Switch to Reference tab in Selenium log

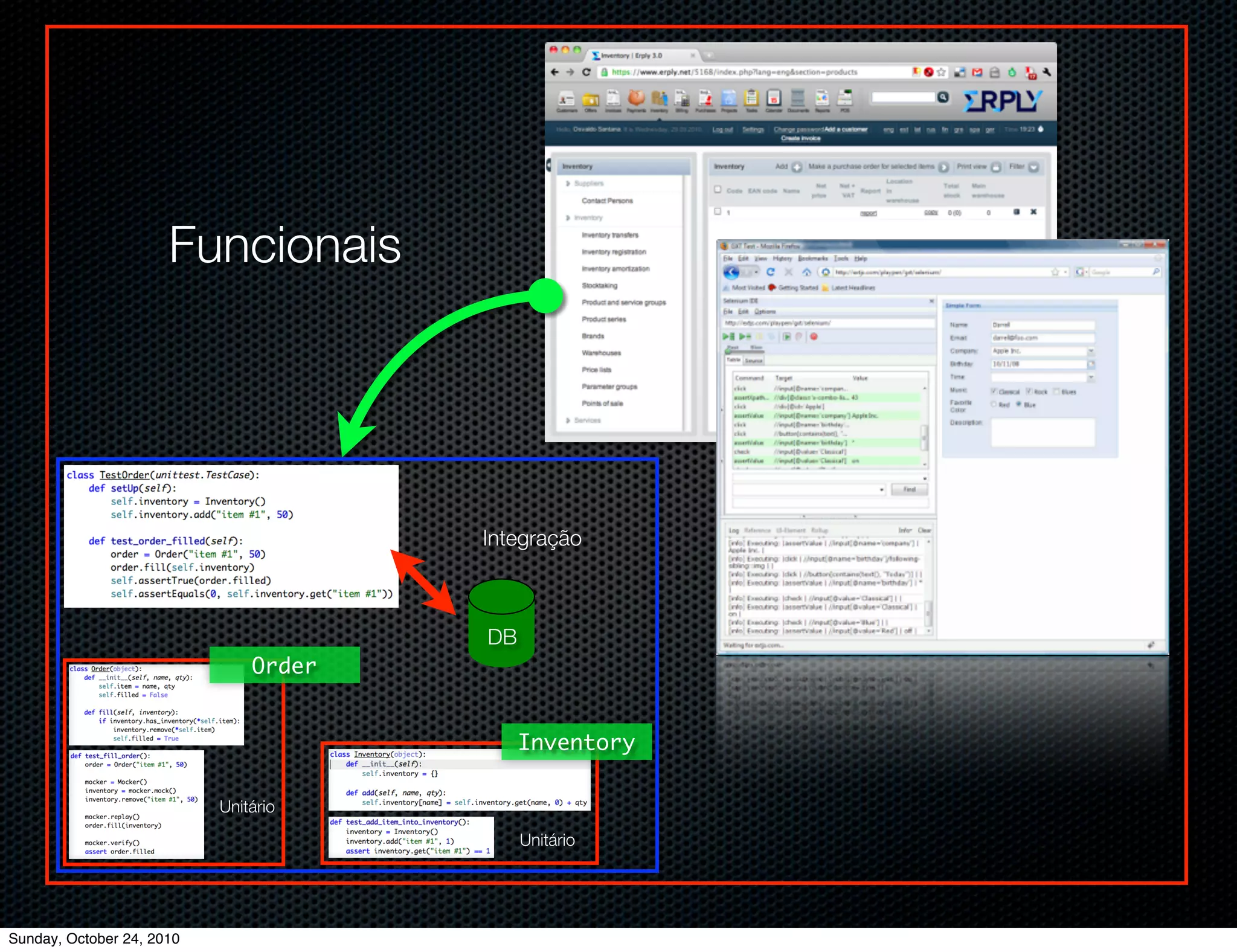[x=757, y=530]
